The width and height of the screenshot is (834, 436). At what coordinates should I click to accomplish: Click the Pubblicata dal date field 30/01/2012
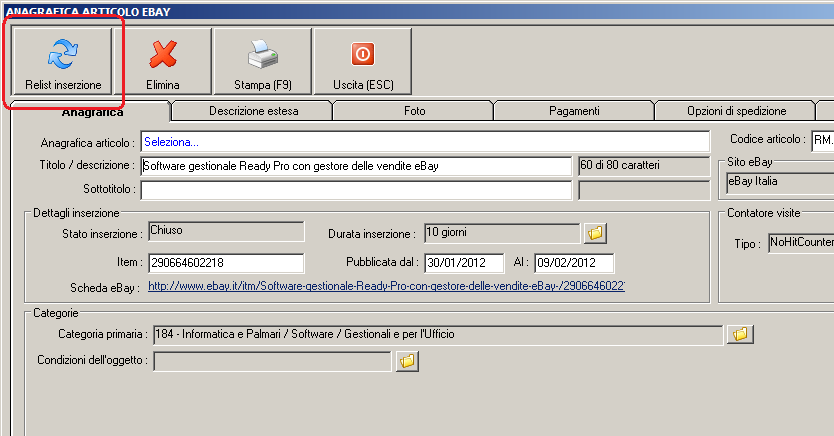pyautogui.click(x=464, y=263)
